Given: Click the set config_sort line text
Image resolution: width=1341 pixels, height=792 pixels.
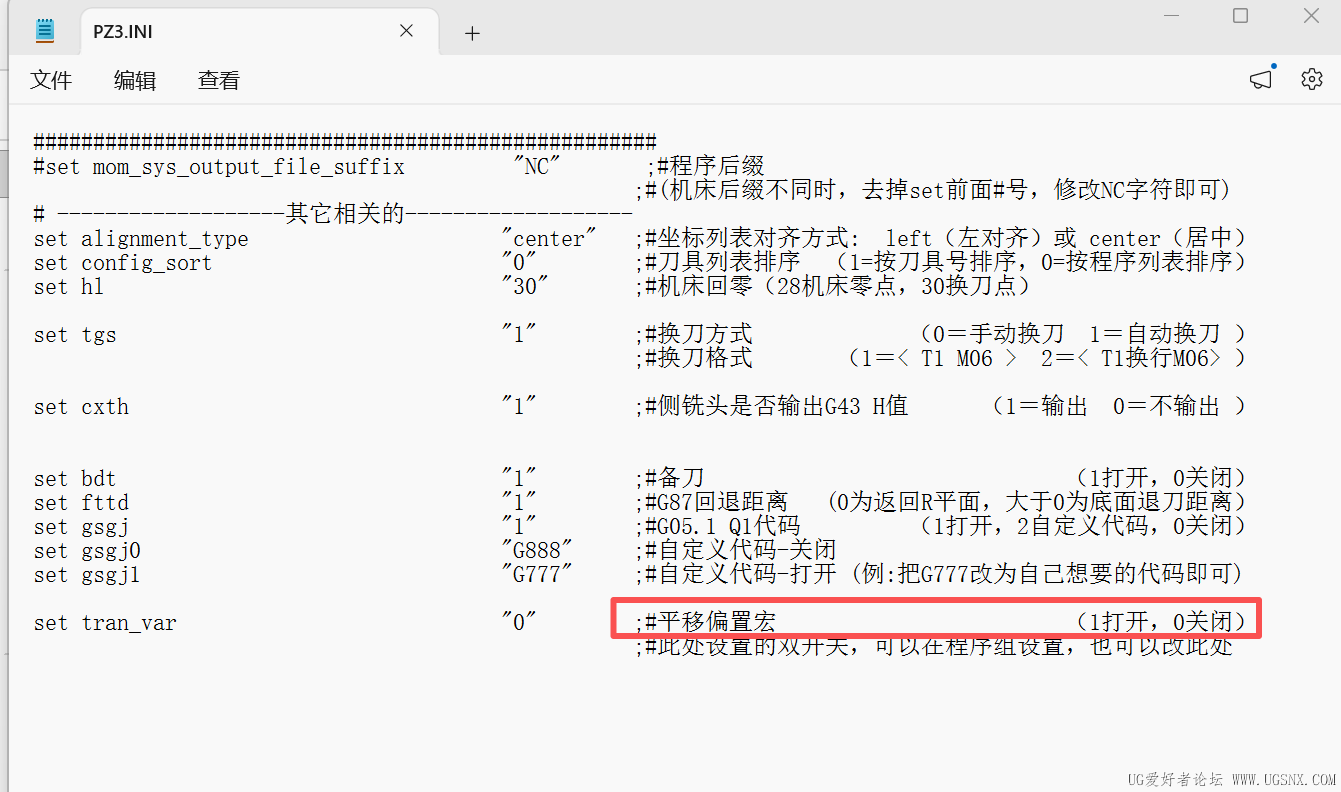Looking at the screenshot, I should (x=123, y=263).
